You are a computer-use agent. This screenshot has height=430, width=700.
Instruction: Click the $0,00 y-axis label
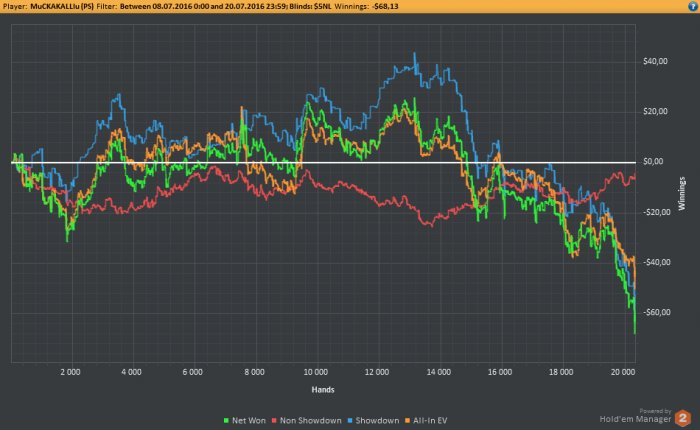[x=656, y=162]
